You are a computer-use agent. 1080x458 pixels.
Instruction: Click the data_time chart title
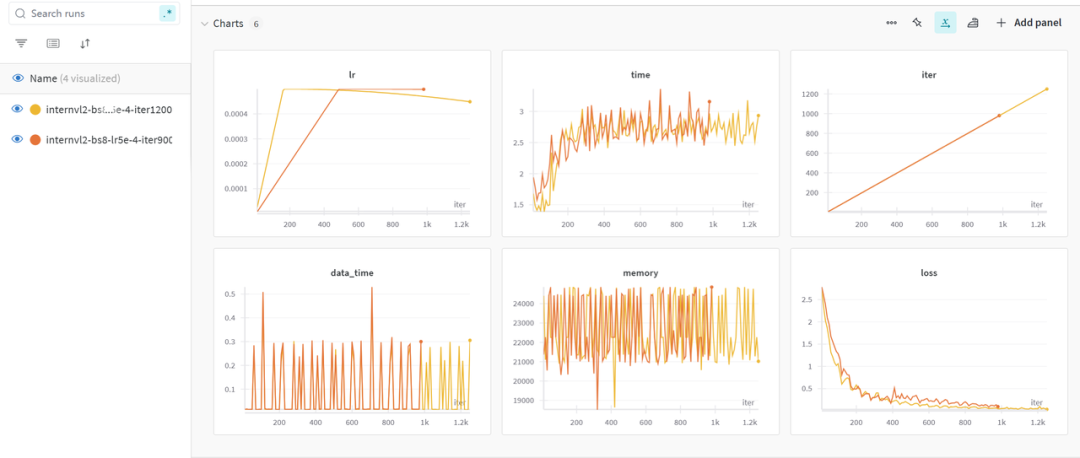click(x=352, y=273)
